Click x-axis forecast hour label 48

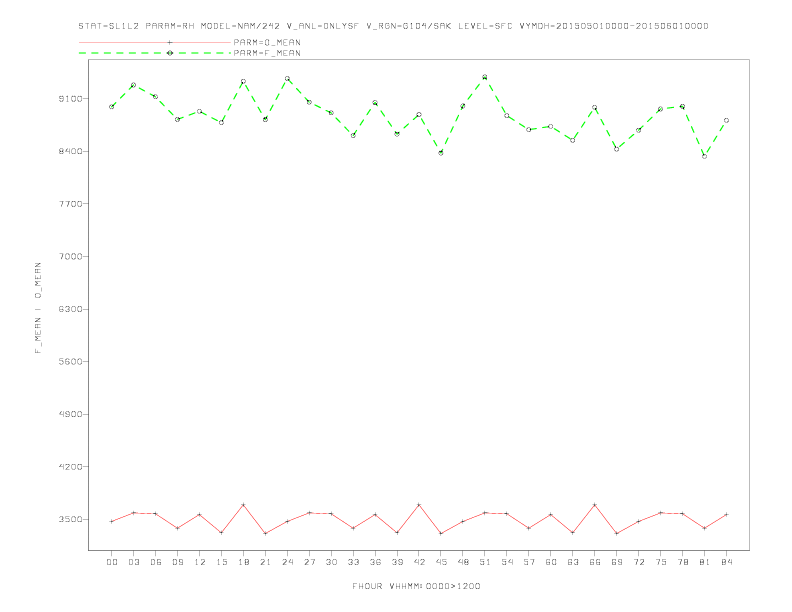pyautogui.click(x=463, y=562)
